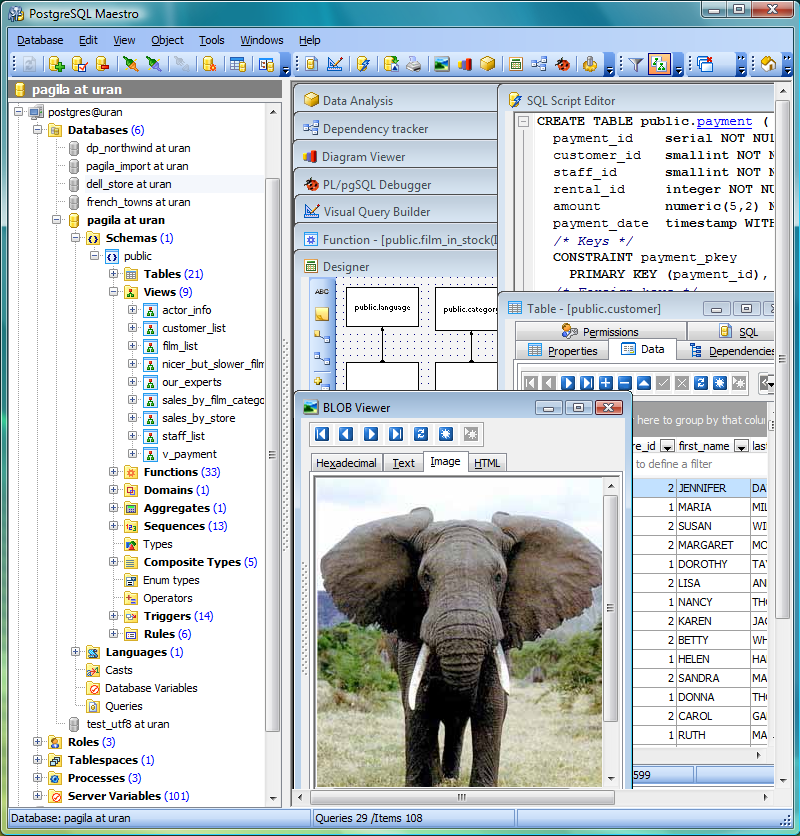The width and height of the screenshot is (800, 836).
Task: Expand the Tables node in the tree
Action: click(x=114, y=274)
